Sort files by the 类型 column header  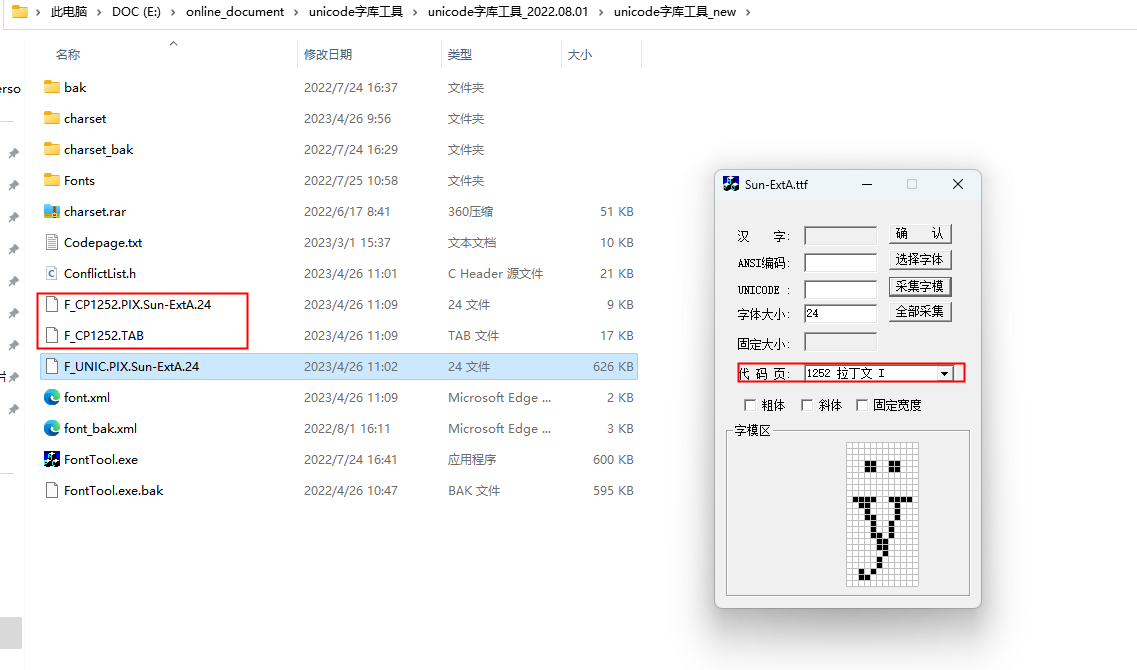(x=460, y=54)
